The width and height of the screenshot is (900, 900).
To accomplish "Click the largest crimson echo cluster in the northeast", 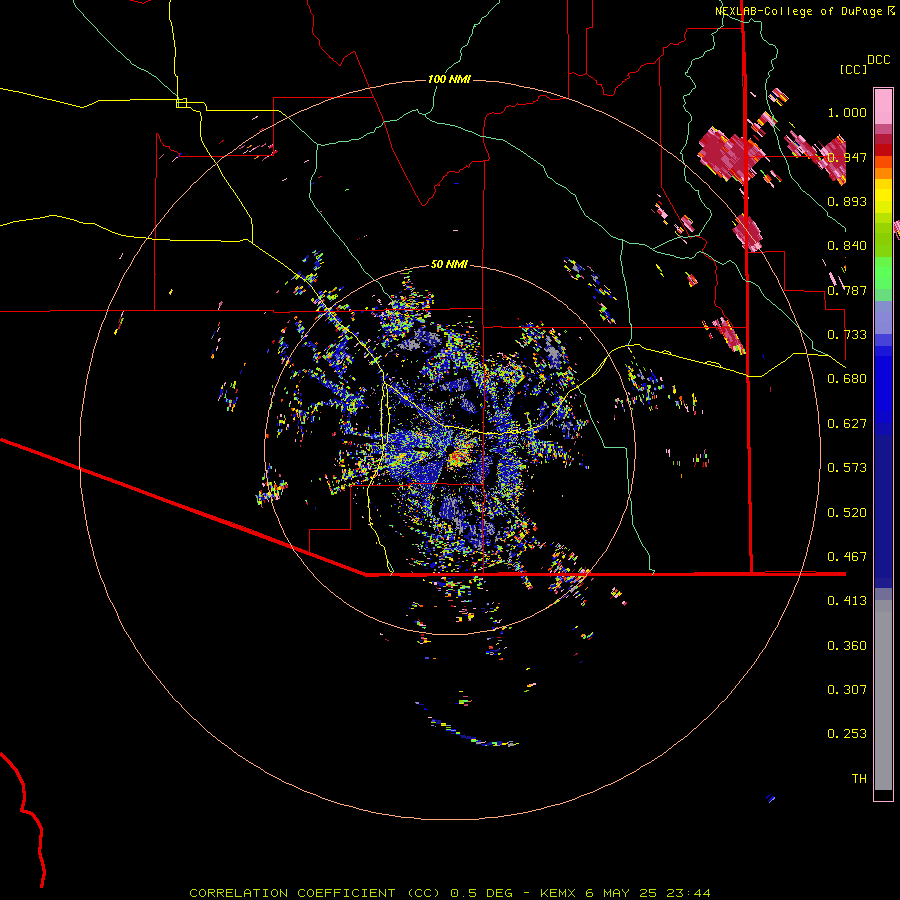I will pos(730,154).
